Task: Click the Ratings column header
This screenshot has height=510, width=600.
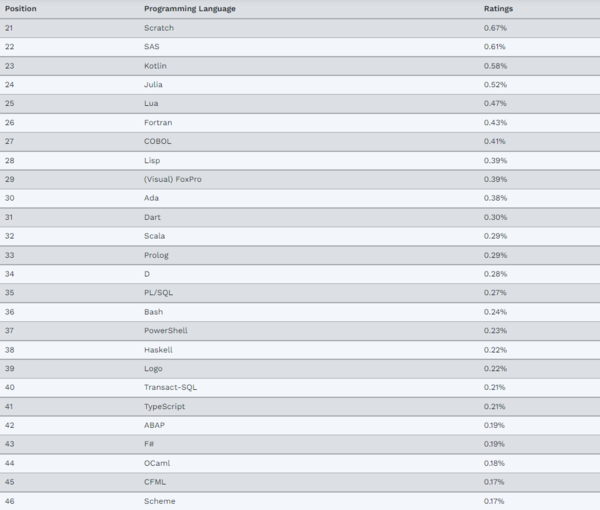Action: pos(497,9)
